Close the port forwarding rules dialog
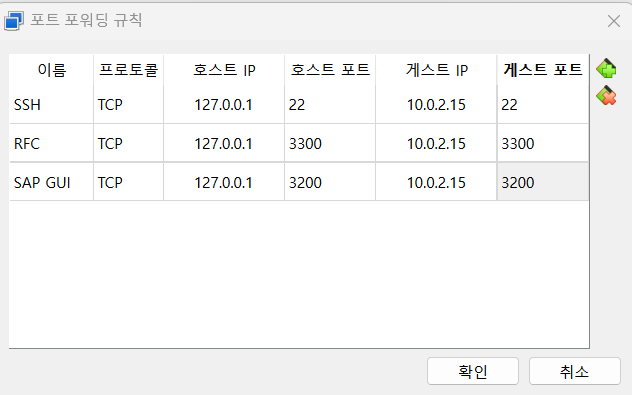 [613, 21]
